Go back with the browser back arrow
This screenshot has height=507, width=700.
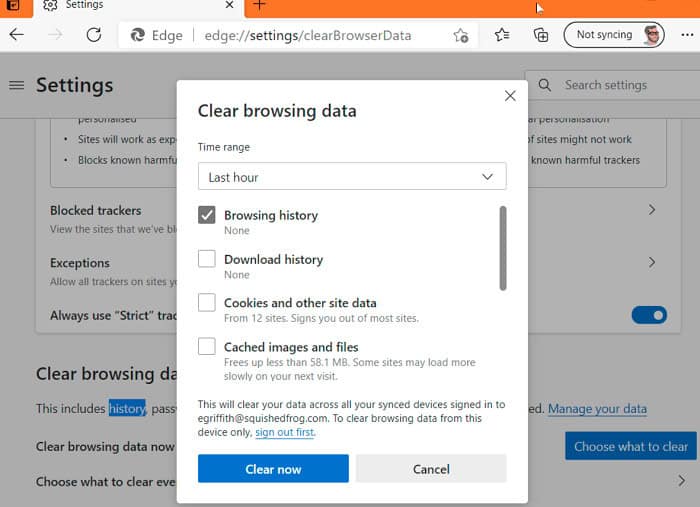17,34
